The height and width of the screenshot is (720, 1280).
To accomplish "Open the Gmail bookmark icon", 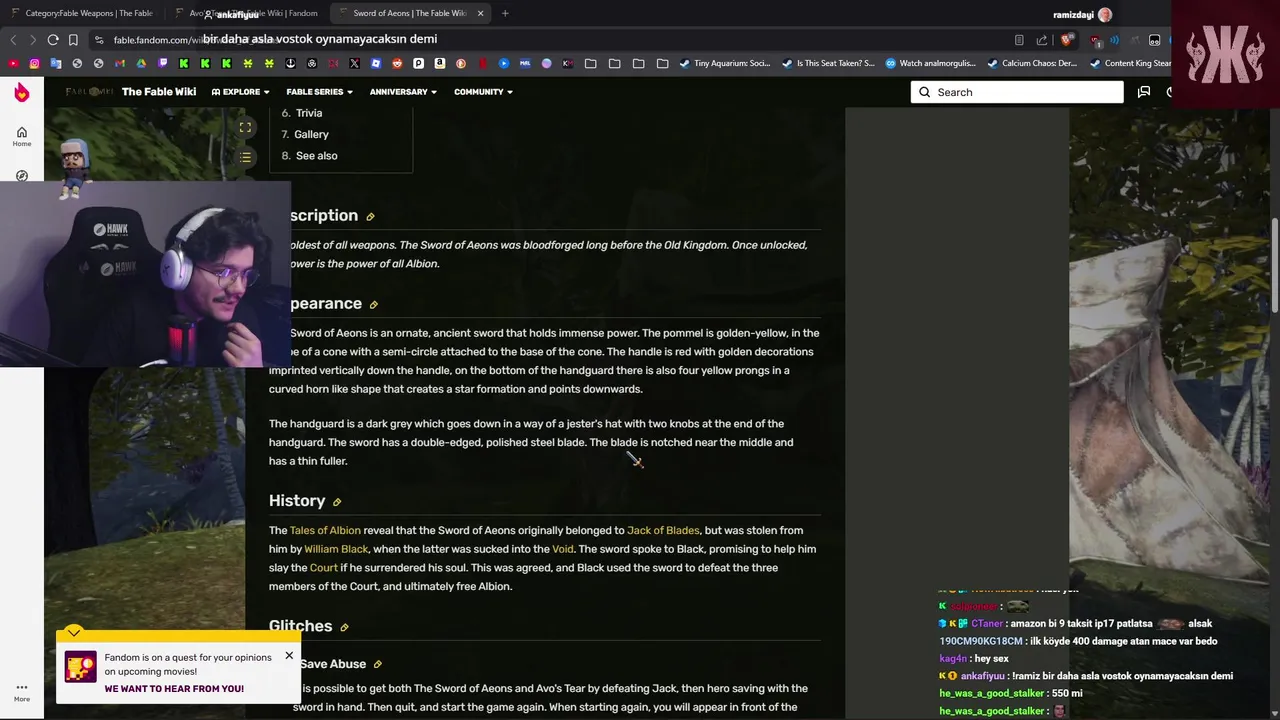I will pos(120,63).
